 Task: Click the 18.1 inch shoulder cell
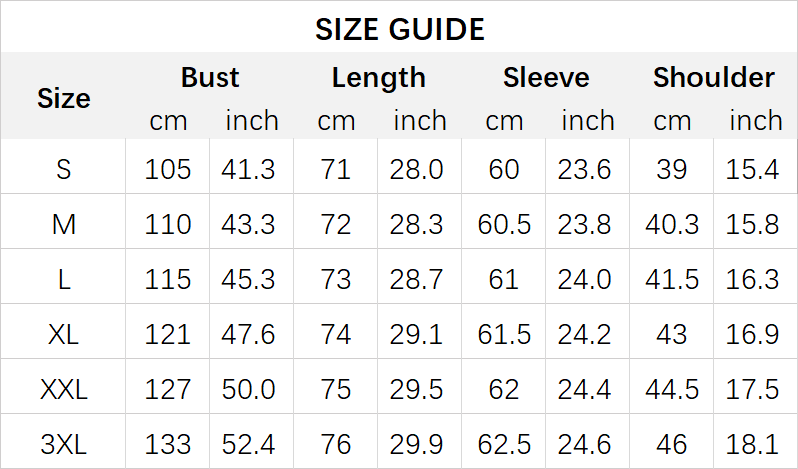753,443
